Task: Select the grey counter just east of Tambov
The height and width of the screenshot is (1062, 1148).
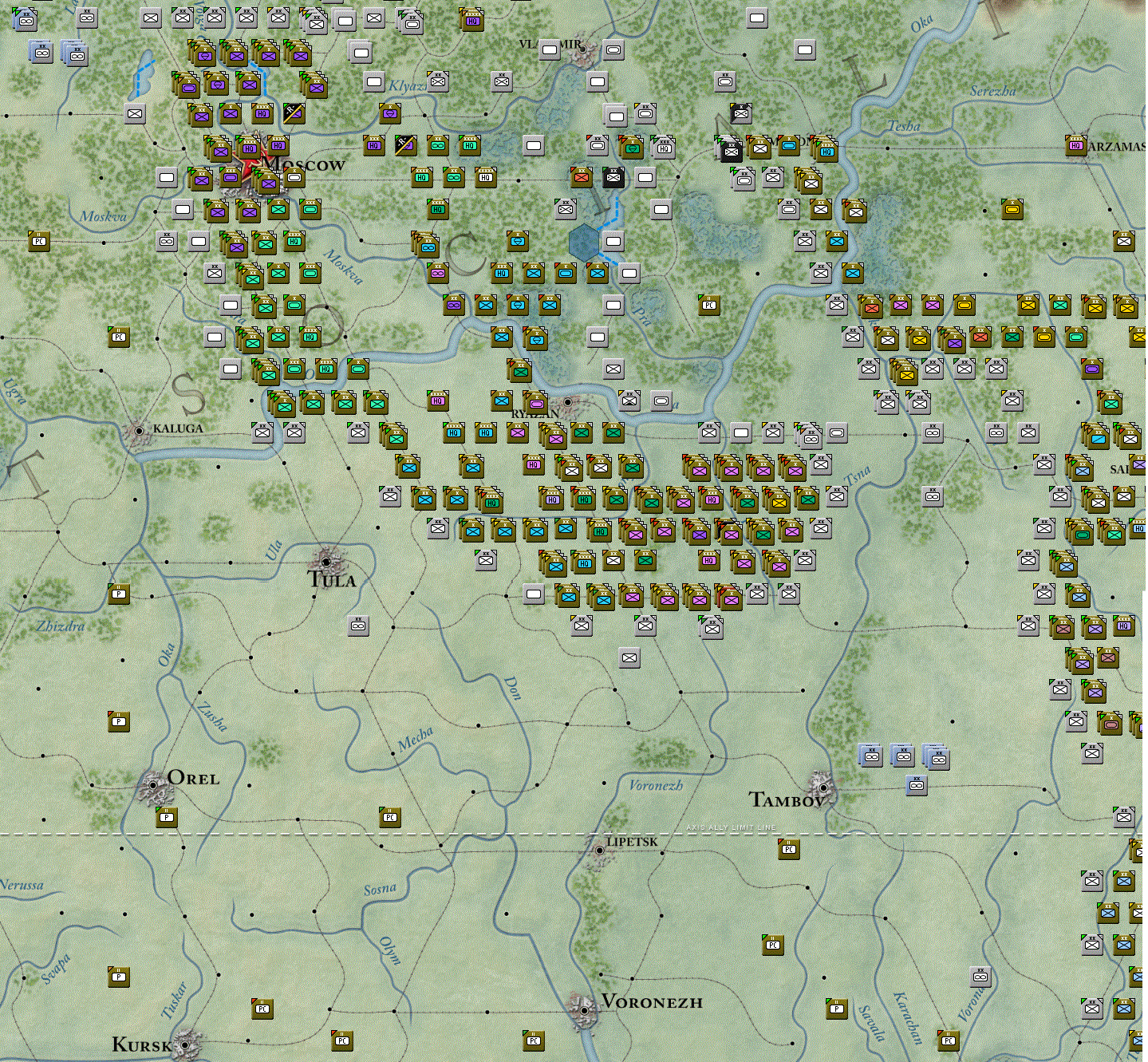Action: pos(917,785)
